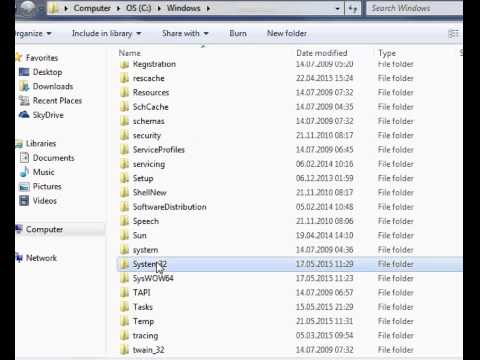Select Network in the navigation pane
480x360 pixels.
(x=41, y=258)
